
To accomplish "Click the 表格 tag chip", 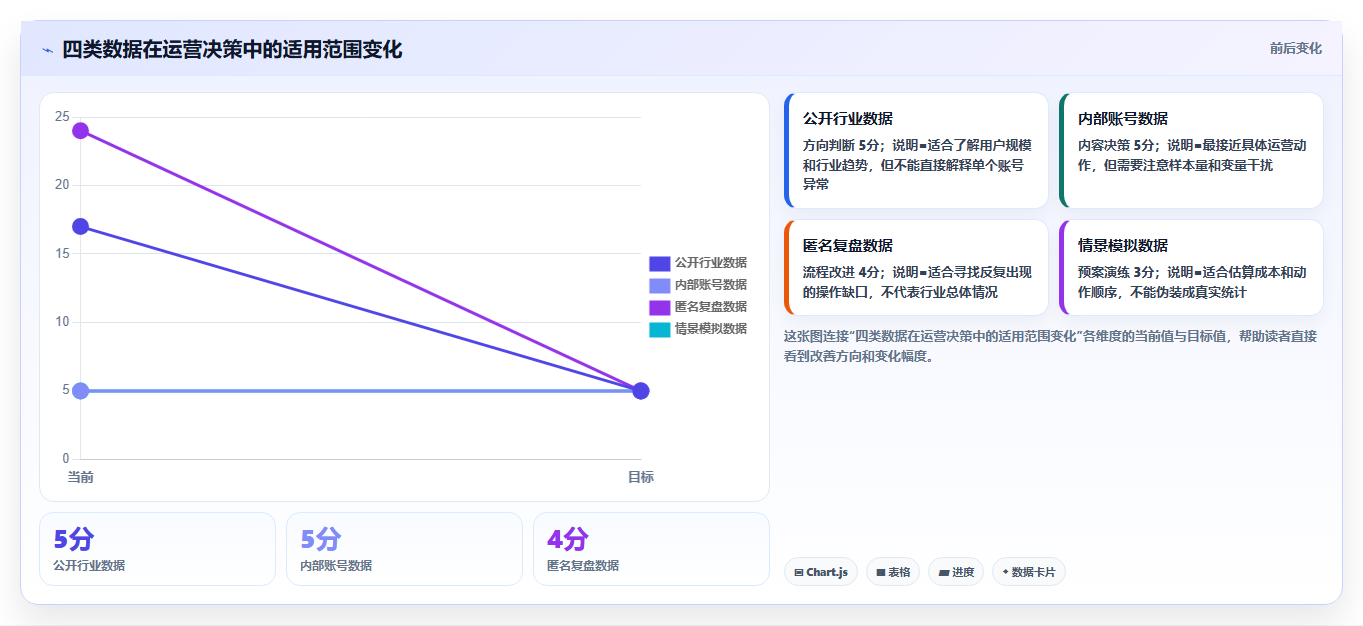I will [x=893, y=572].
